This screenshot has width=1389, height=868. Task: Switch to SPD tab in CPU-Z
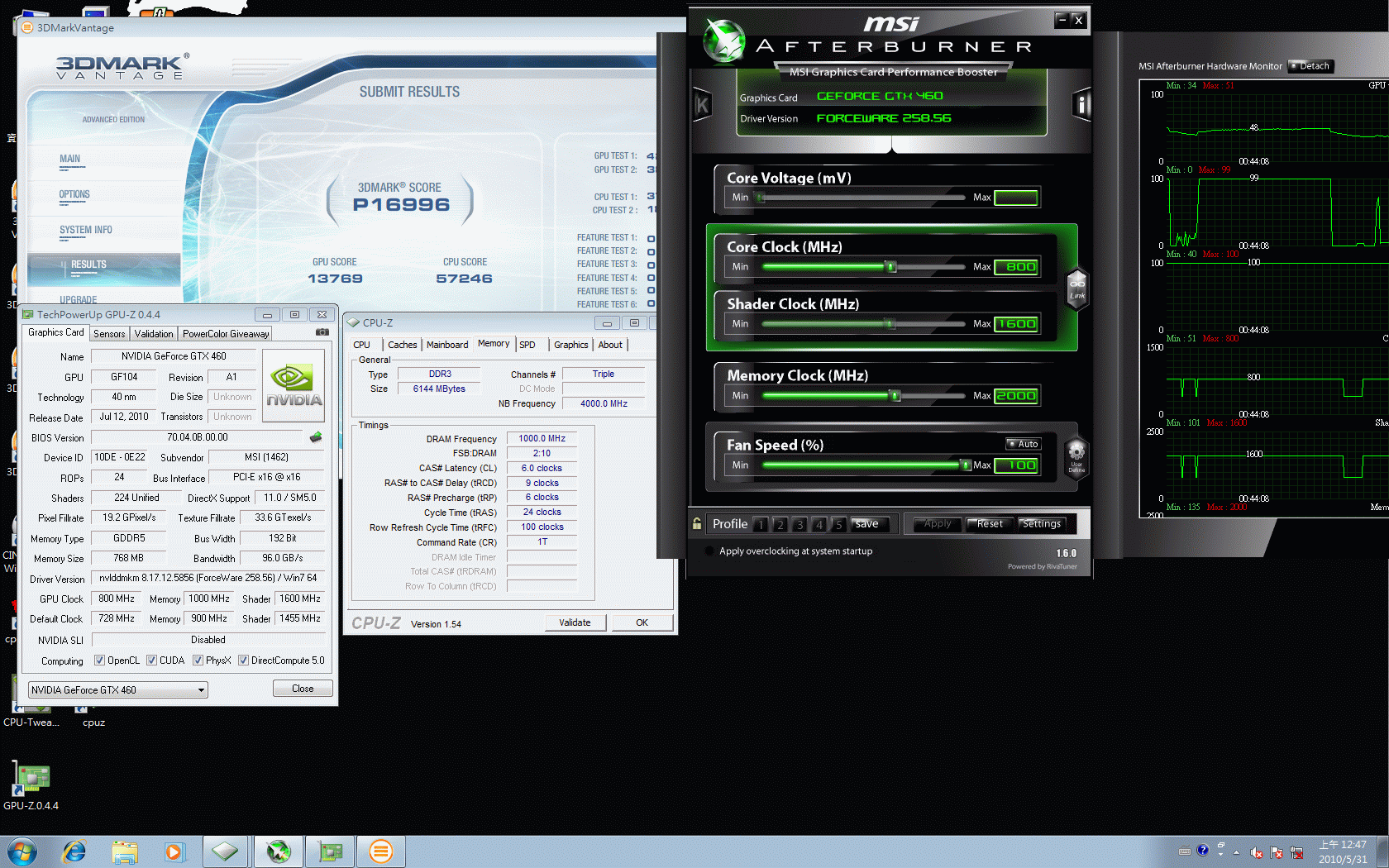pos(527,345)
